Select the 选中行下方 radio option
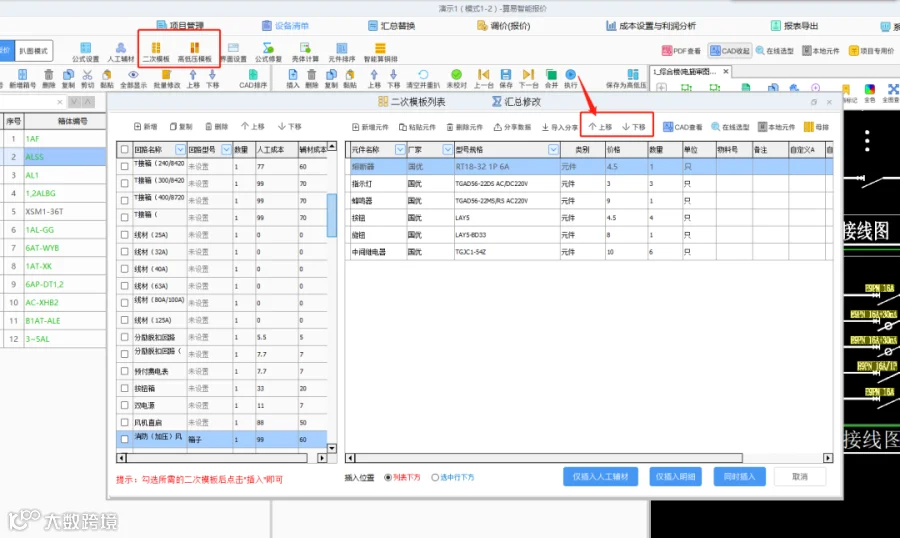 pos(435,478)
